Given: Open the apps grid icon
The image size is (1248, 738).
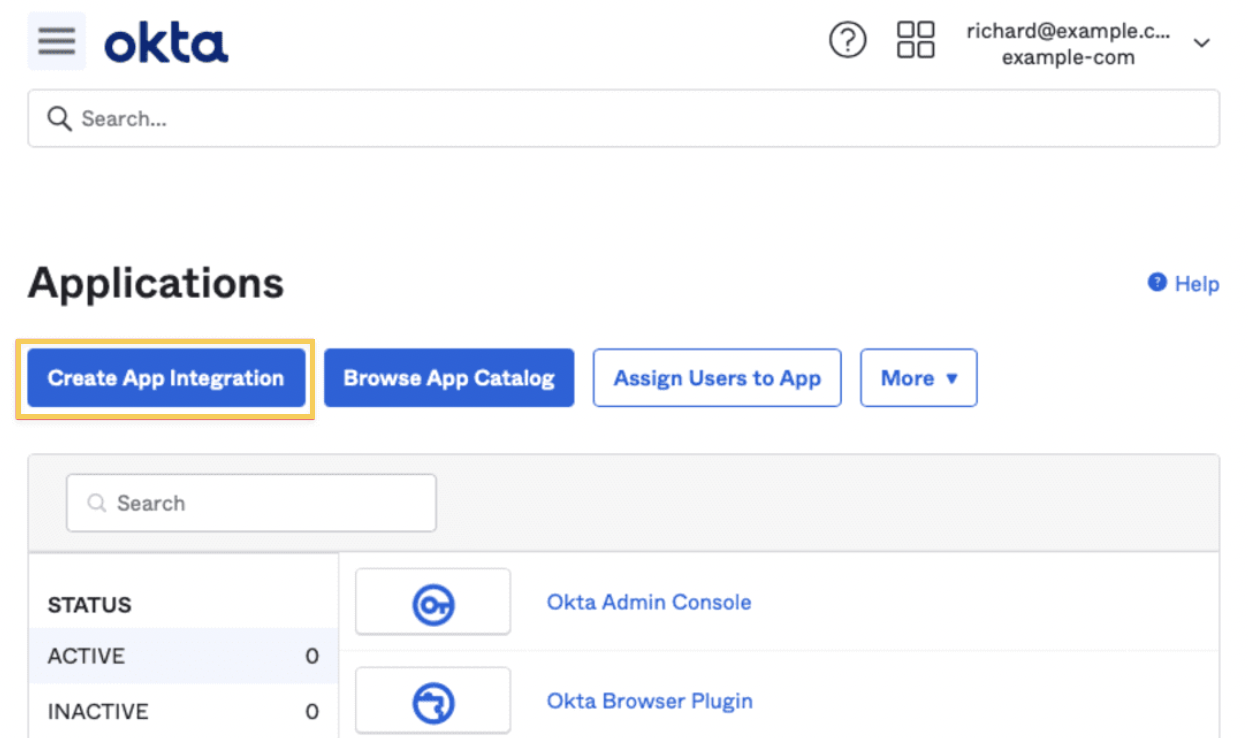Looking at the screenshot, I should pos(915,40).
